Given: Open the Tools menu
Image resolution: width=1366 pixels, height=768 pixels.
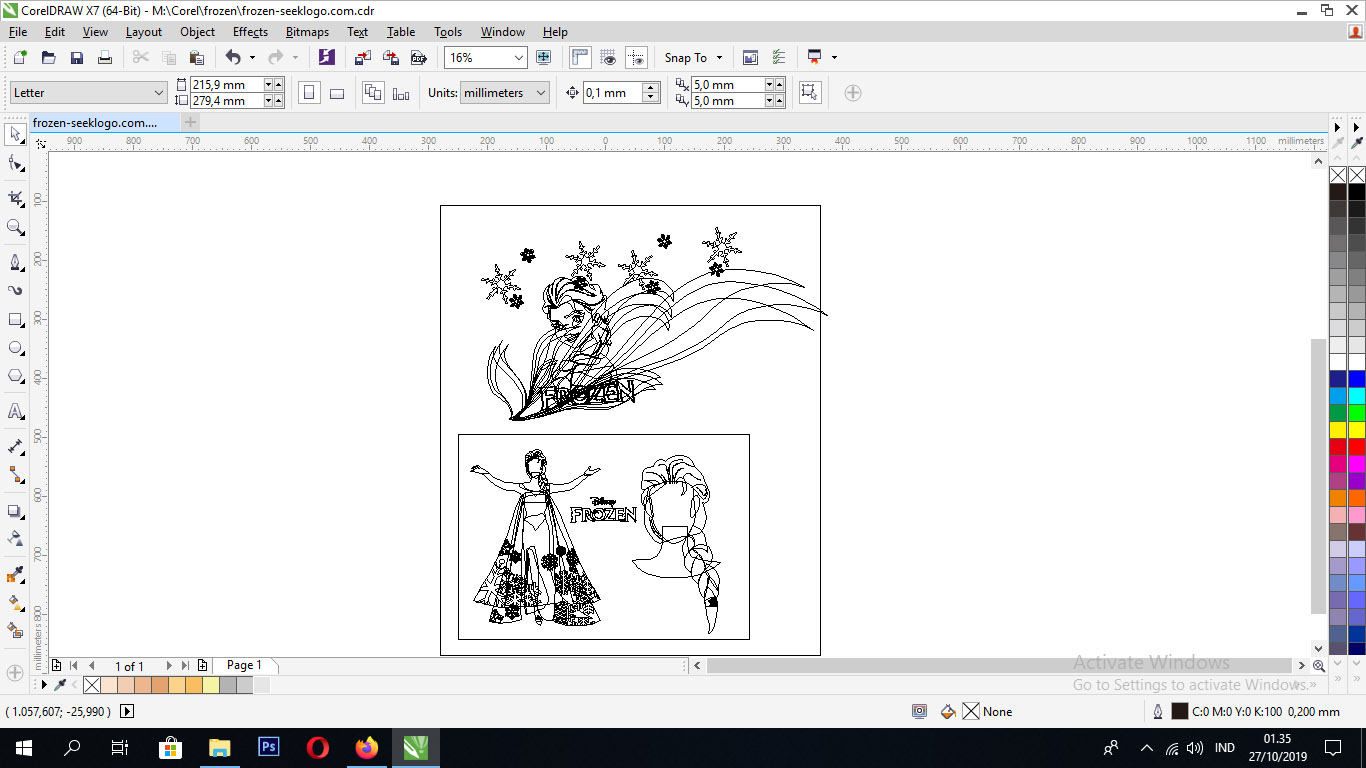Looking at the screenshot, I should [448, 32].
